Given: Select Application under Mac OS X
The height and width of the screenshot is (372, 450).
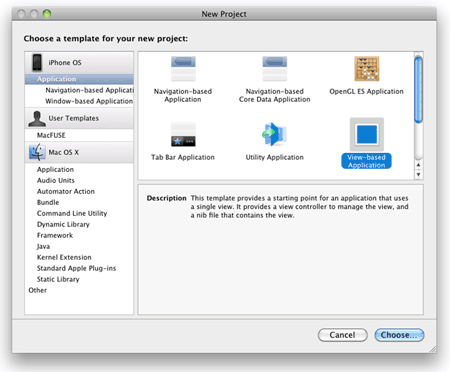Looking at the screenshot, I should [79, 169].
